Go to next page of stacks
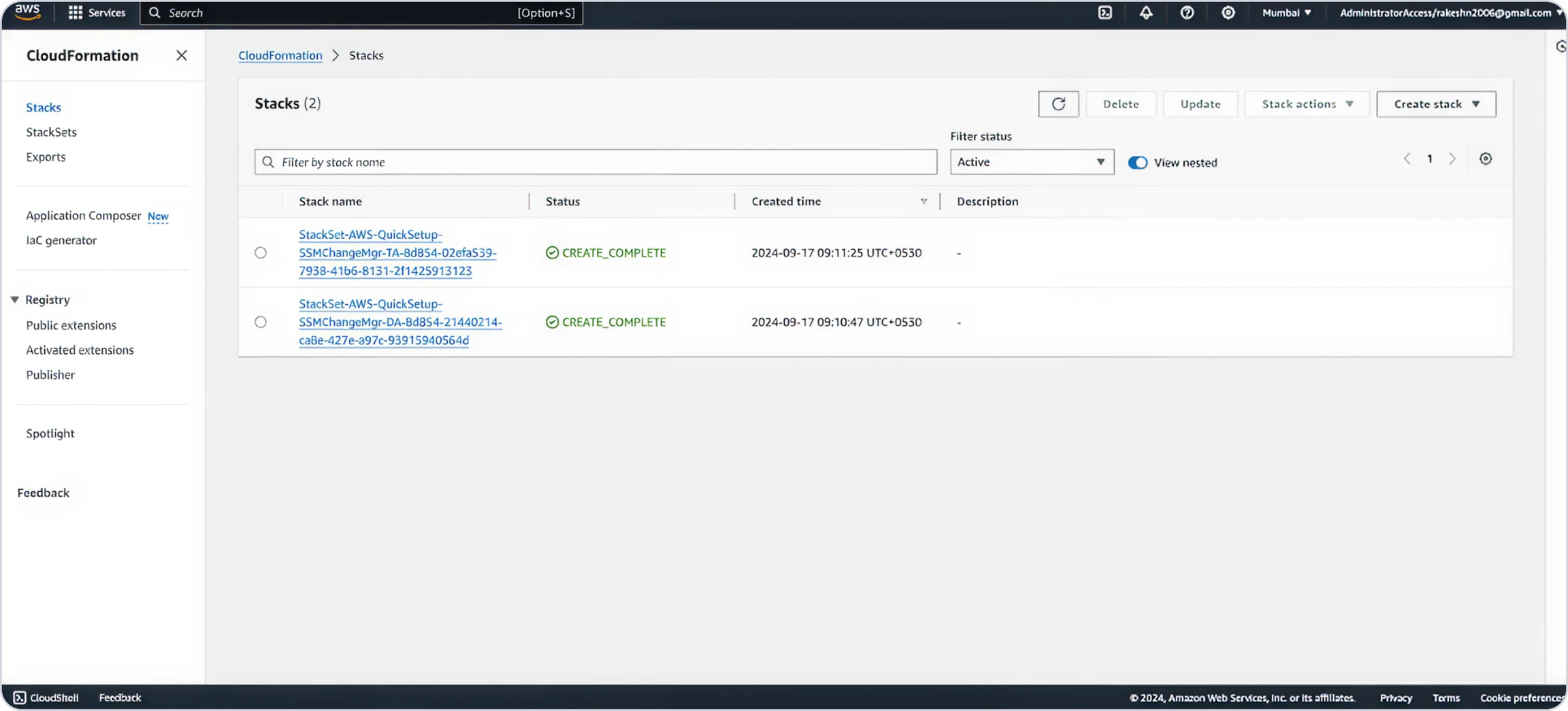The width and height of the screenshot is (1568, 711). click(x=1452, y=159)
